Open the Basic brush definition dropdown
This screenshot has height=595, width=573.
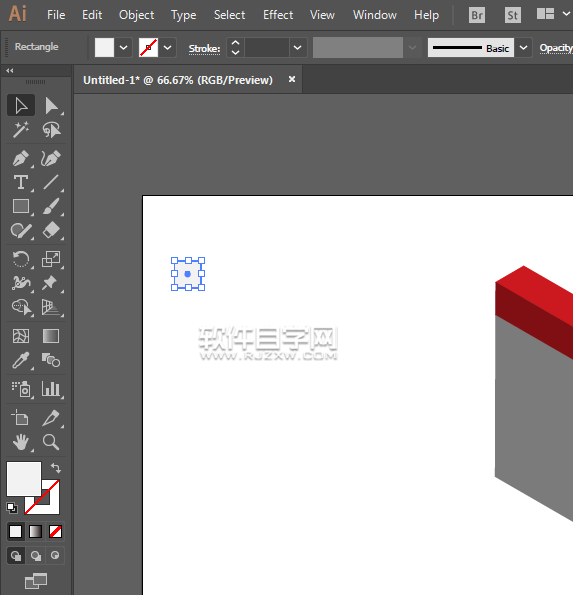point(523,48)
